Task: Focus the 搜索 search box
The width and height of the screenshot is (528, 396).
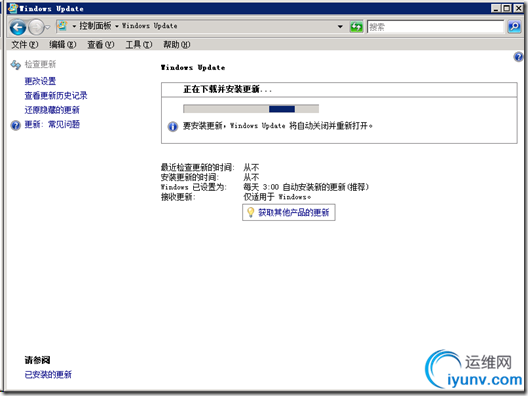Action: point(435,27)
